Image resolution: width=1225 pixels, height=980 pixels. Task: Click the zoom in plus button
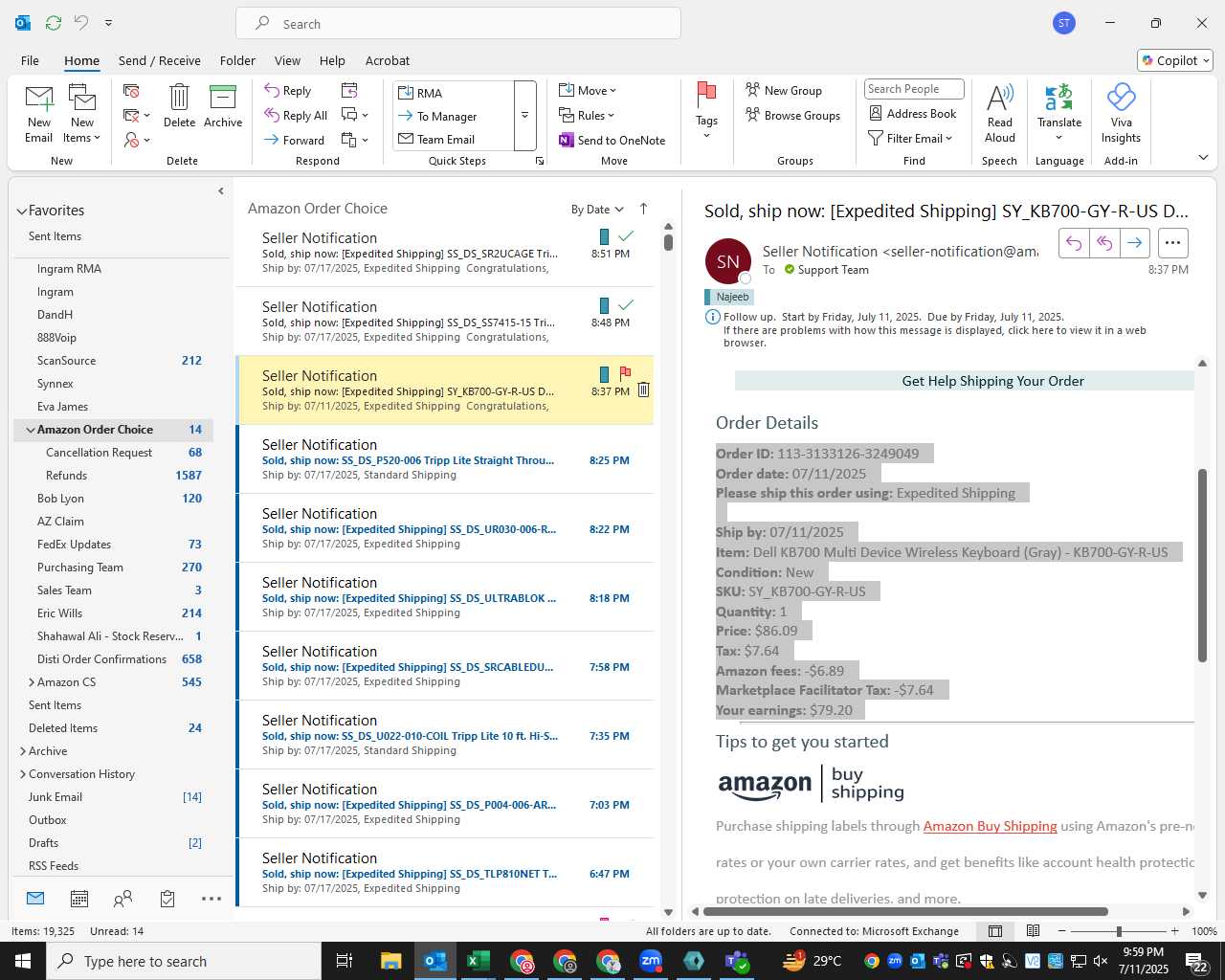(1174, 931)
